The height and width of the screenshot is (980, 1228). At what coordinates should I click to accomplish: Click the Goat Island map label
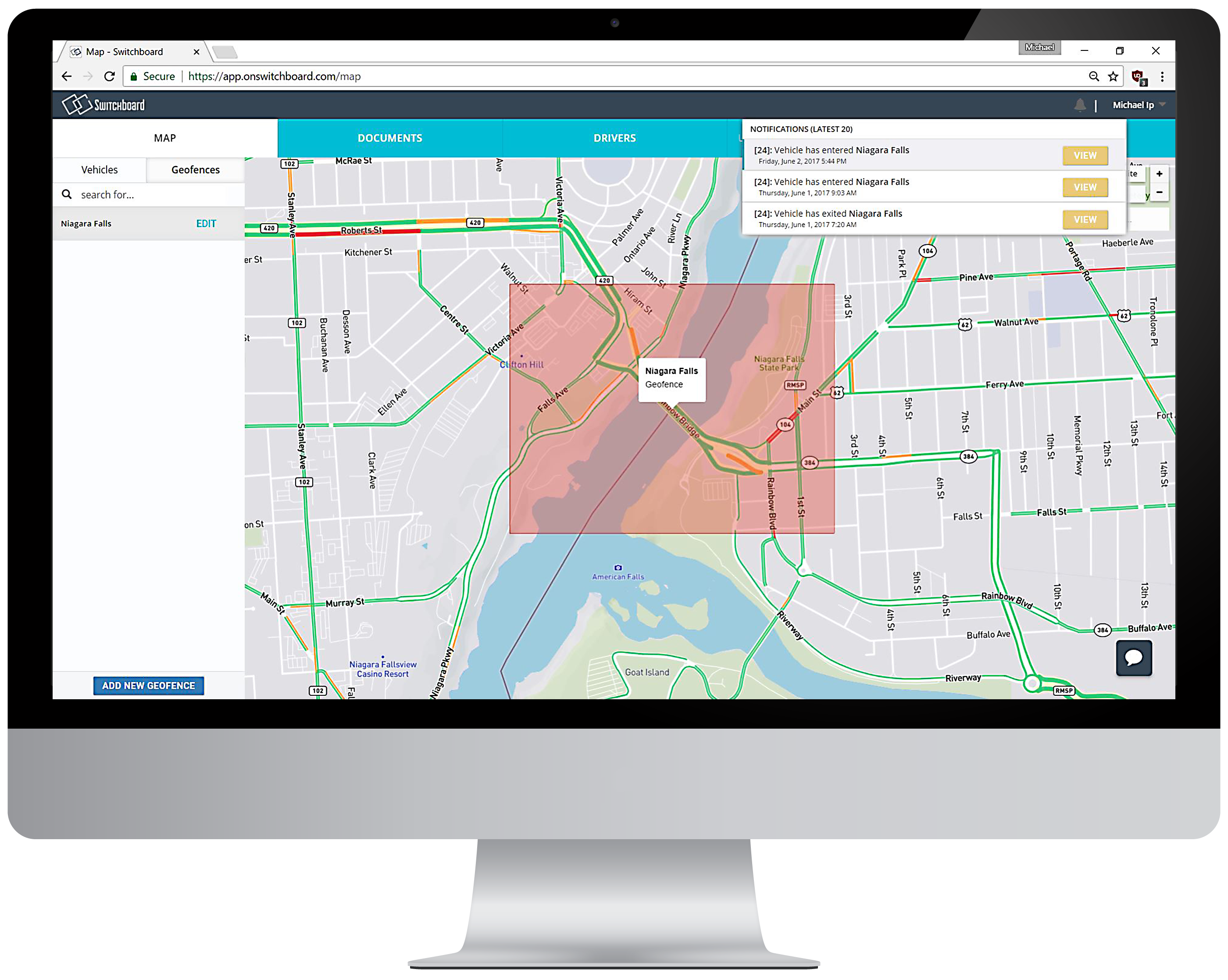647,672
